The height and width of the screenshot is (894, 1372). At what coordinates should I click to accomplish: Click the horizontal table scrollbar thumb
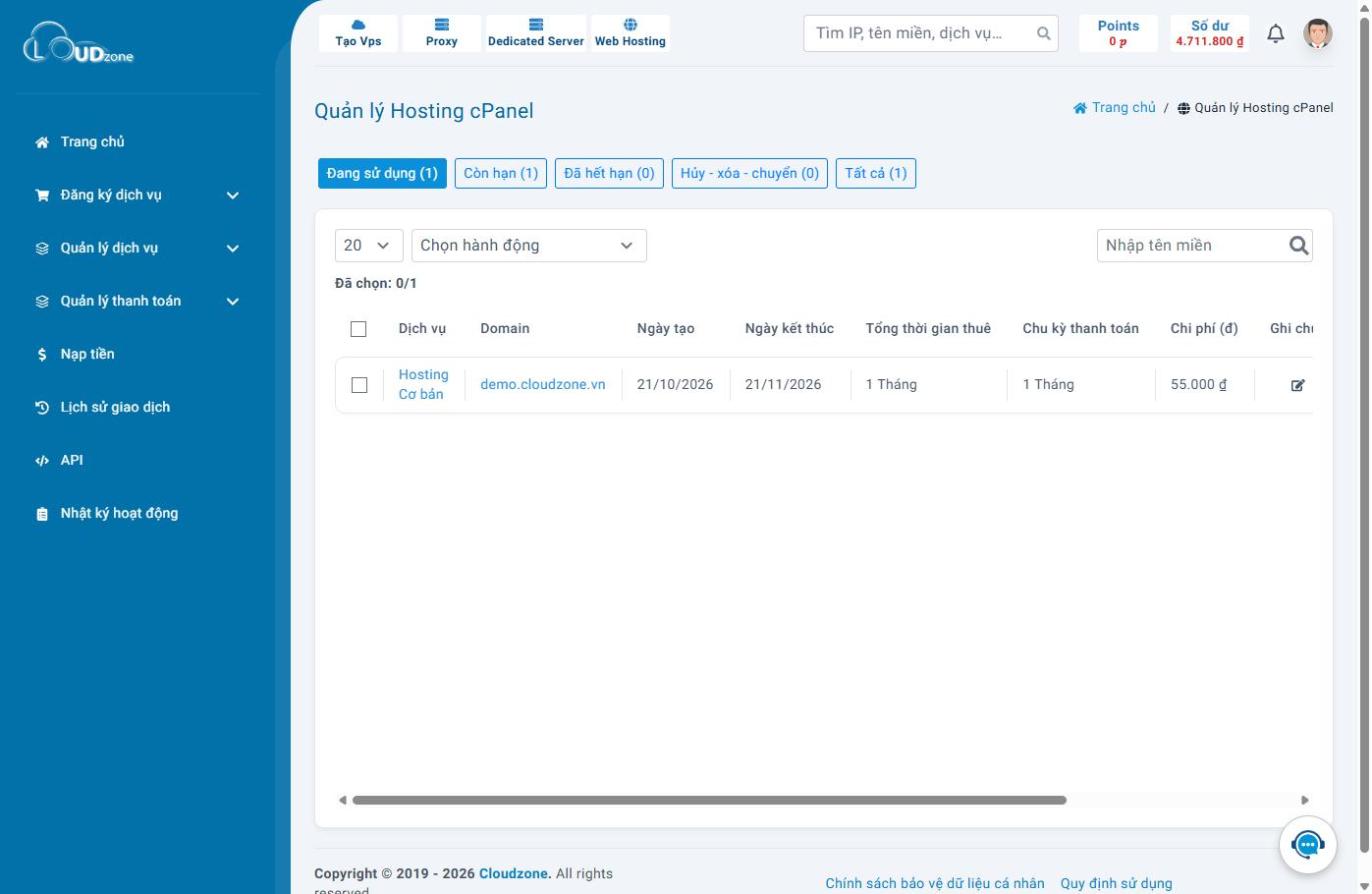tap(709, 800)
